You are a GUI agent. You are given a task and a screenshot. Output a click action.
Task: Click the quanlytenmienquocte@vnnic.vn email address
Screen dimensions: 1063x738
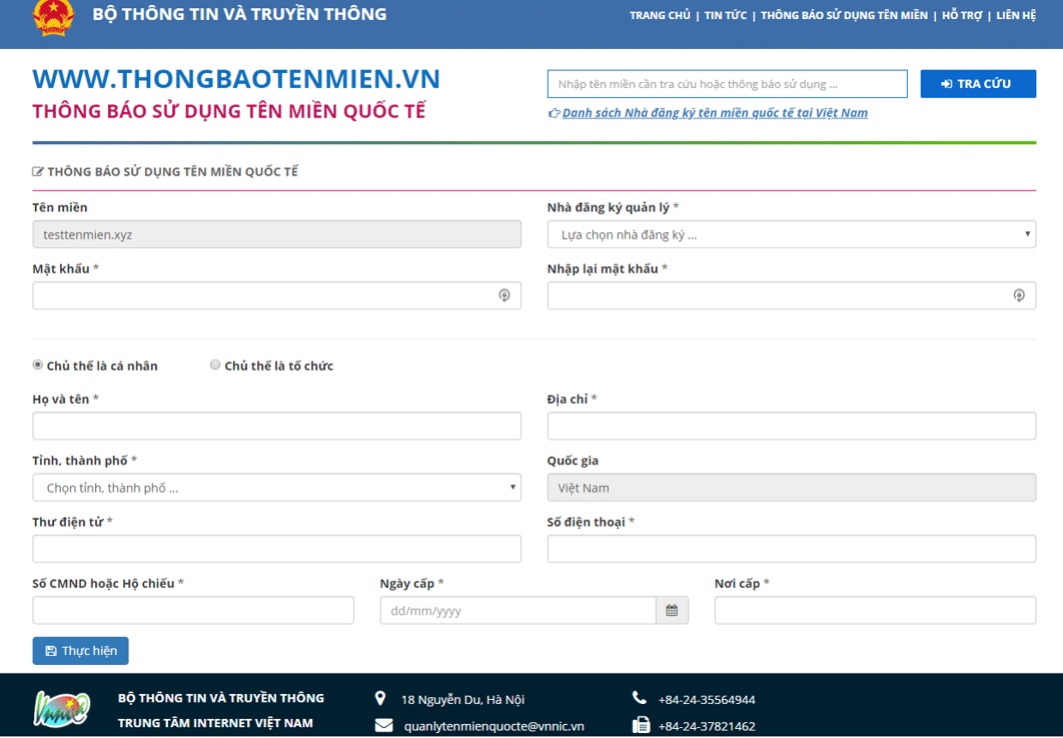tap(494, 726)
